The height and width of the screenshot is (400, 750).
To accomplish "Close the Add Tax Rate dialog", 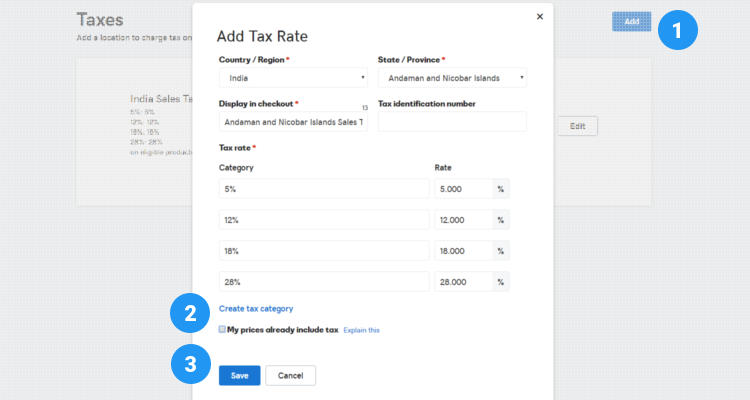I will pos(540,17).
